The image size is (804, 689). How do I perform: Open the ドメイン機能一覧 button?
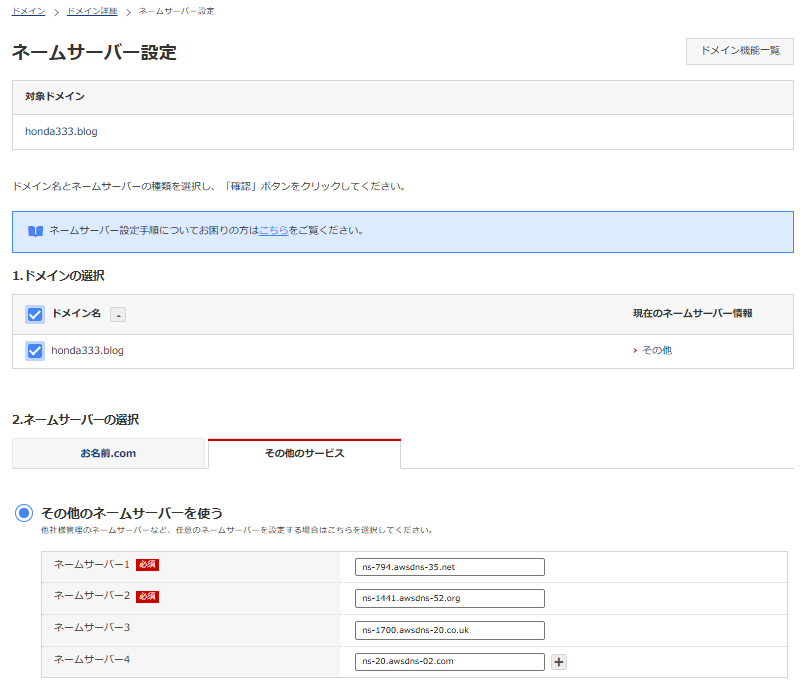(739, 51)
